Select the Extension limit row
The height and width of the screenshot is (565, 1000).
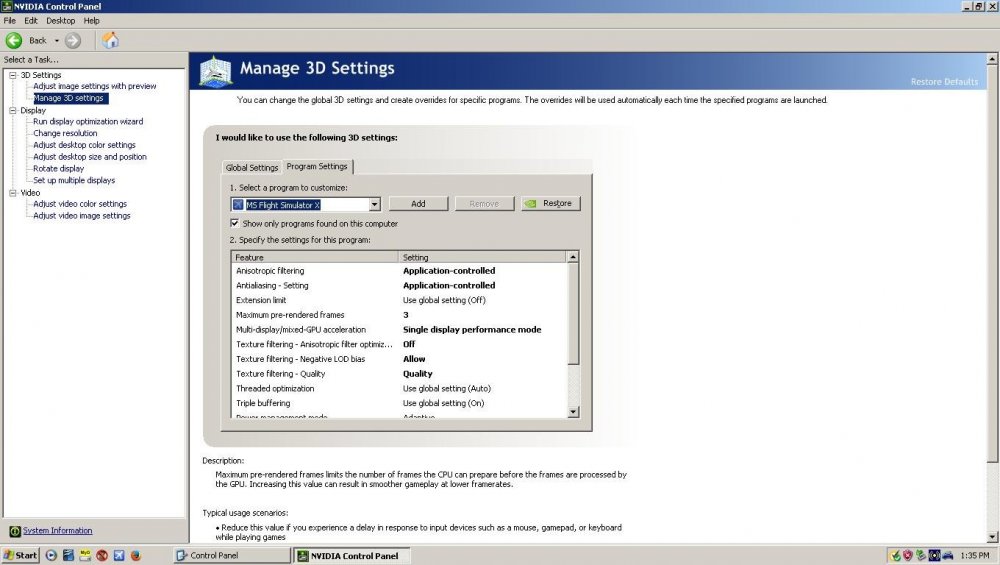pos(399,300)
